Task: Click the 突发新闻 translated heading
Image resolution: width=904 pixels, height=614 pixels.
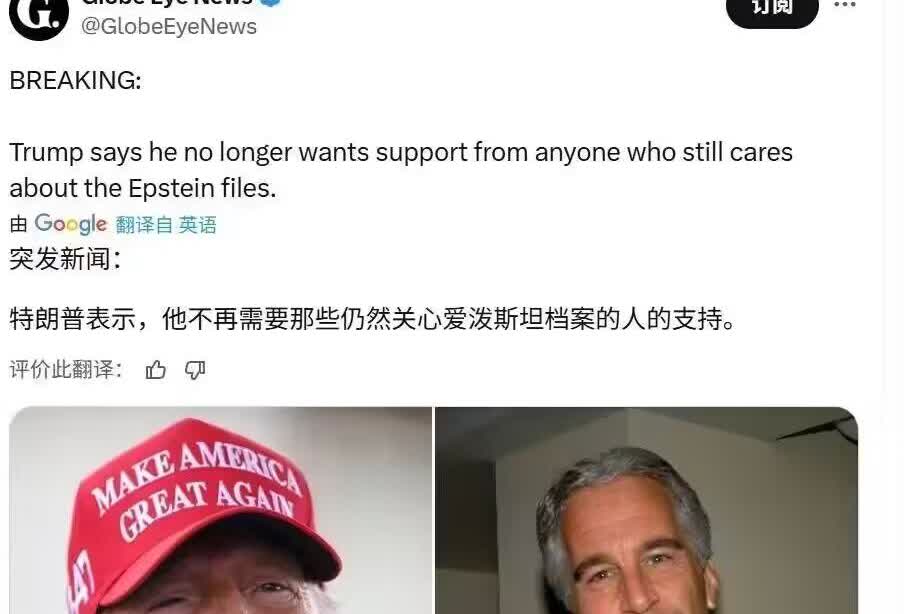Action: point(66,259)
